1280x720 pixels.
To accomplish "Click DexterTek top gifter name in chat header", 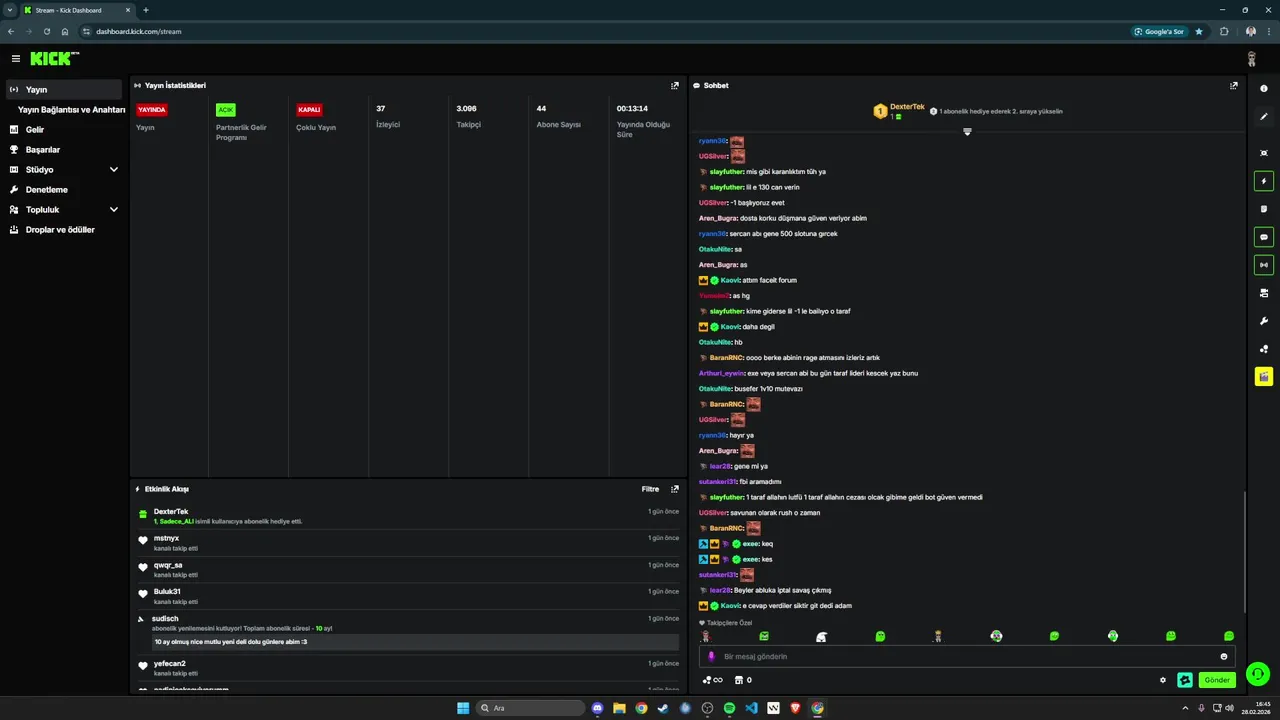I will [907, 107].
